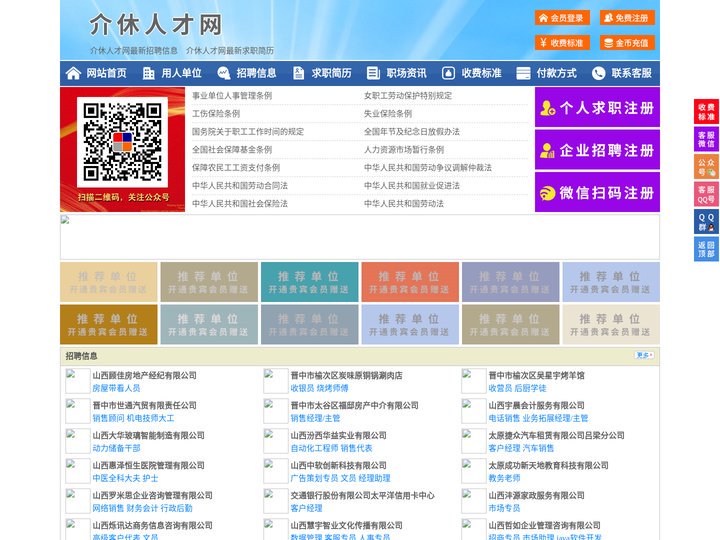Click the 会员登录 button

(562, 18)
